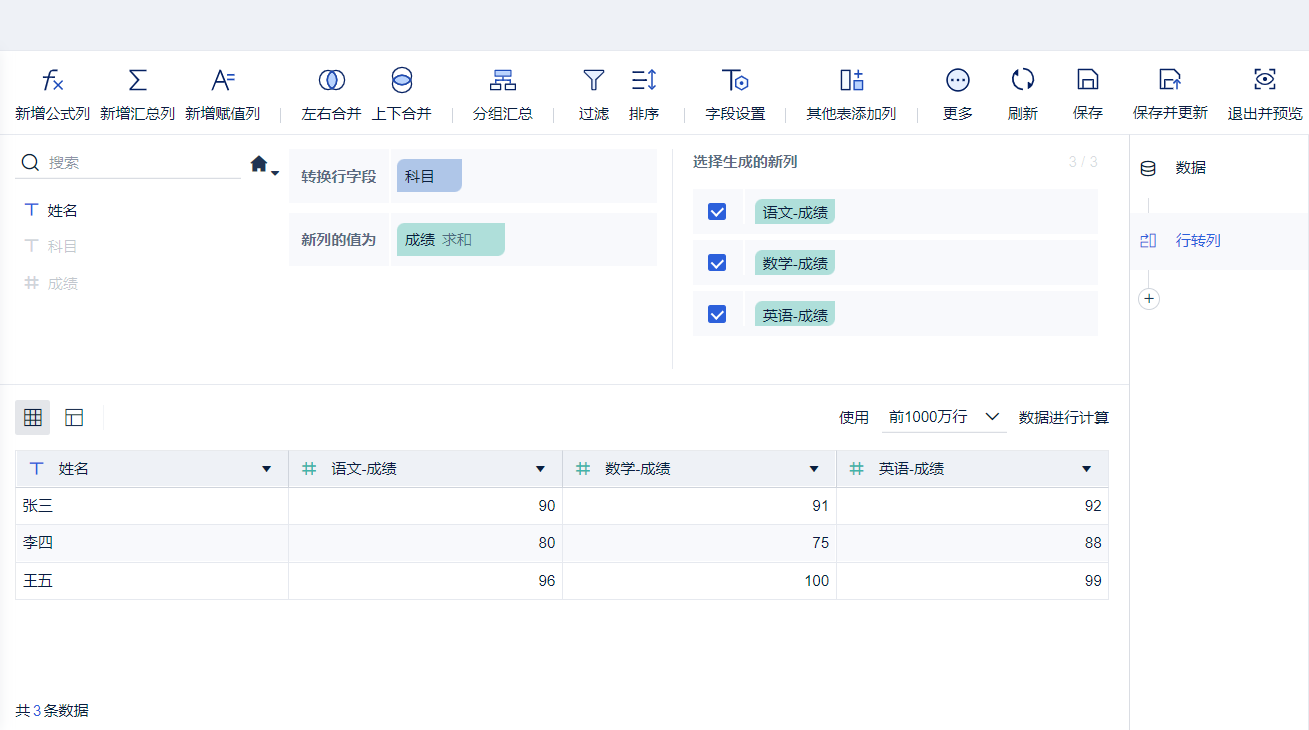Open left-right merge (左右合并)
This screenshot has width=1309, height=730.
click(332, 95)
